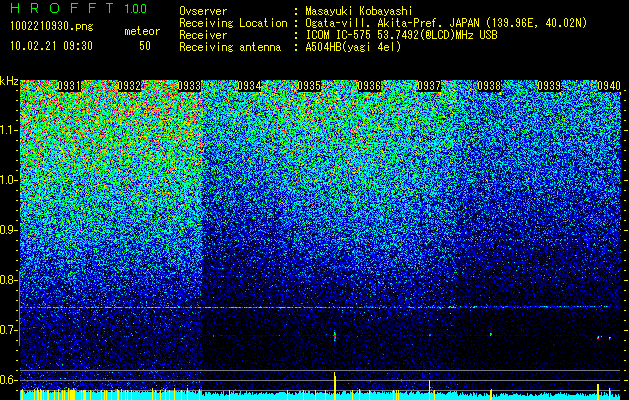
Task: Click the 0931 time marker
Action: click(69, 86)
